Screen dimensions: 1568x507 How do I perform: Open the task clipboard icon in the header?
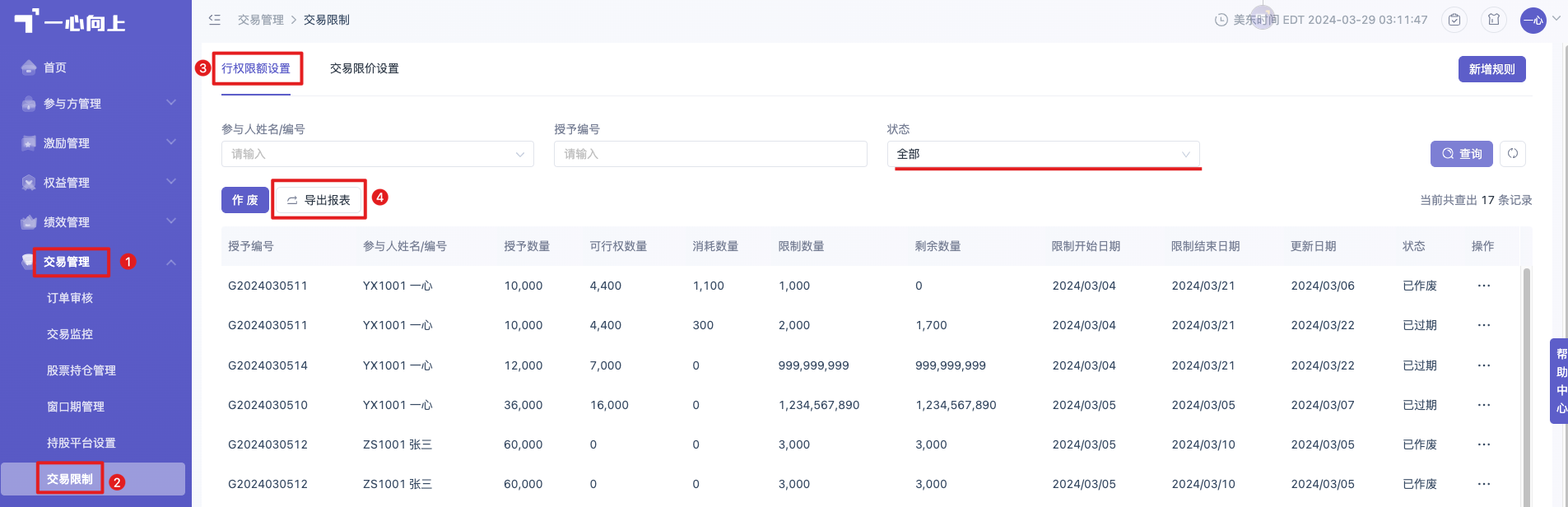click(x=1454, y=20)
